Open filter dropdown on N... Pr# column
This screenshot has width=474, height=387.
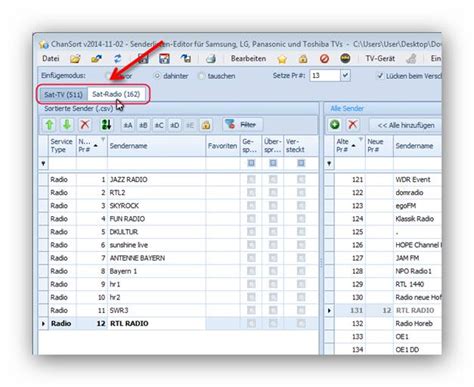[x=103, y=139]
